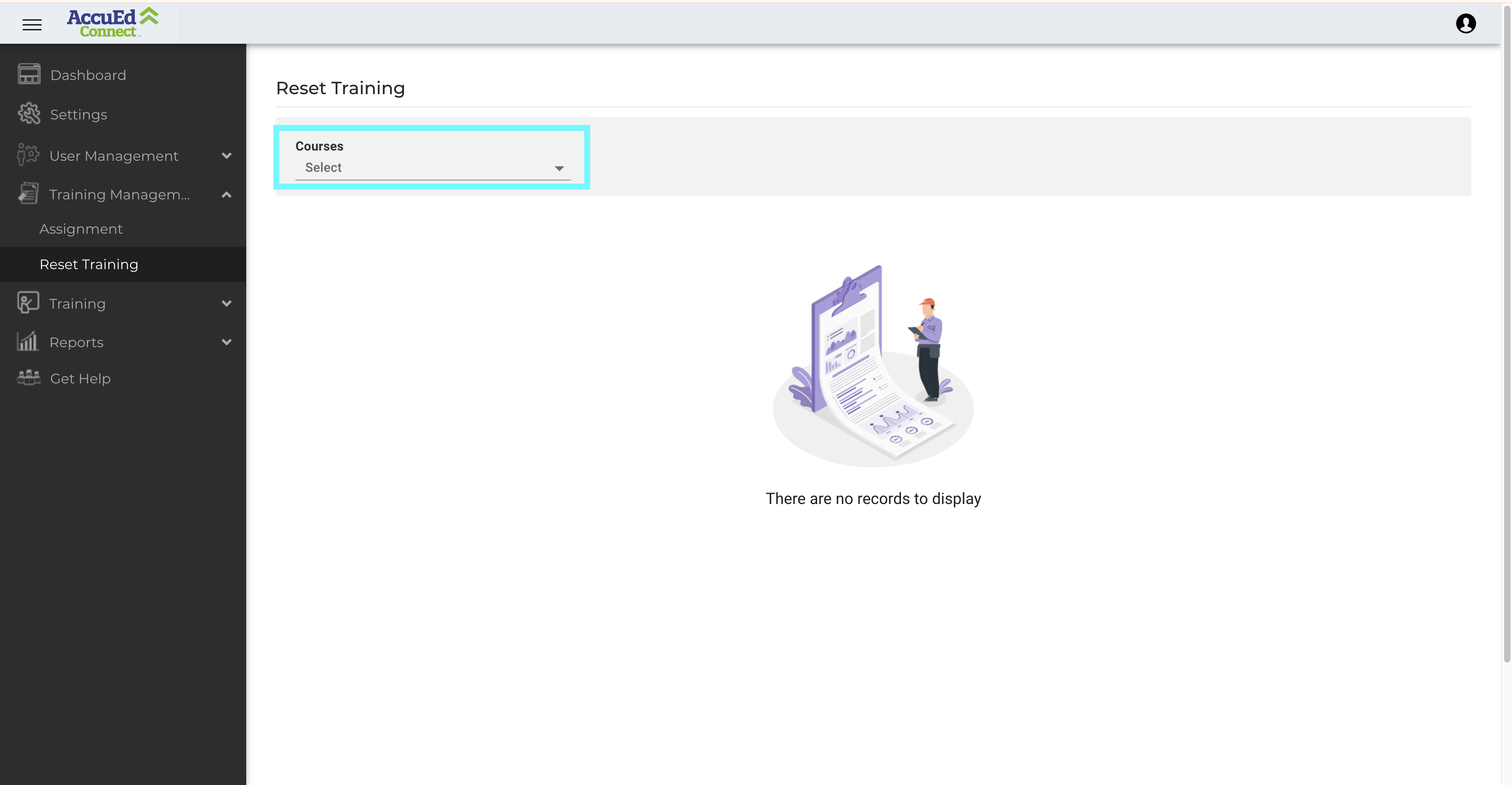Select Reset Training in sidebar
Viewport: 1512px width, 785px height.
(x=89, y=264)
